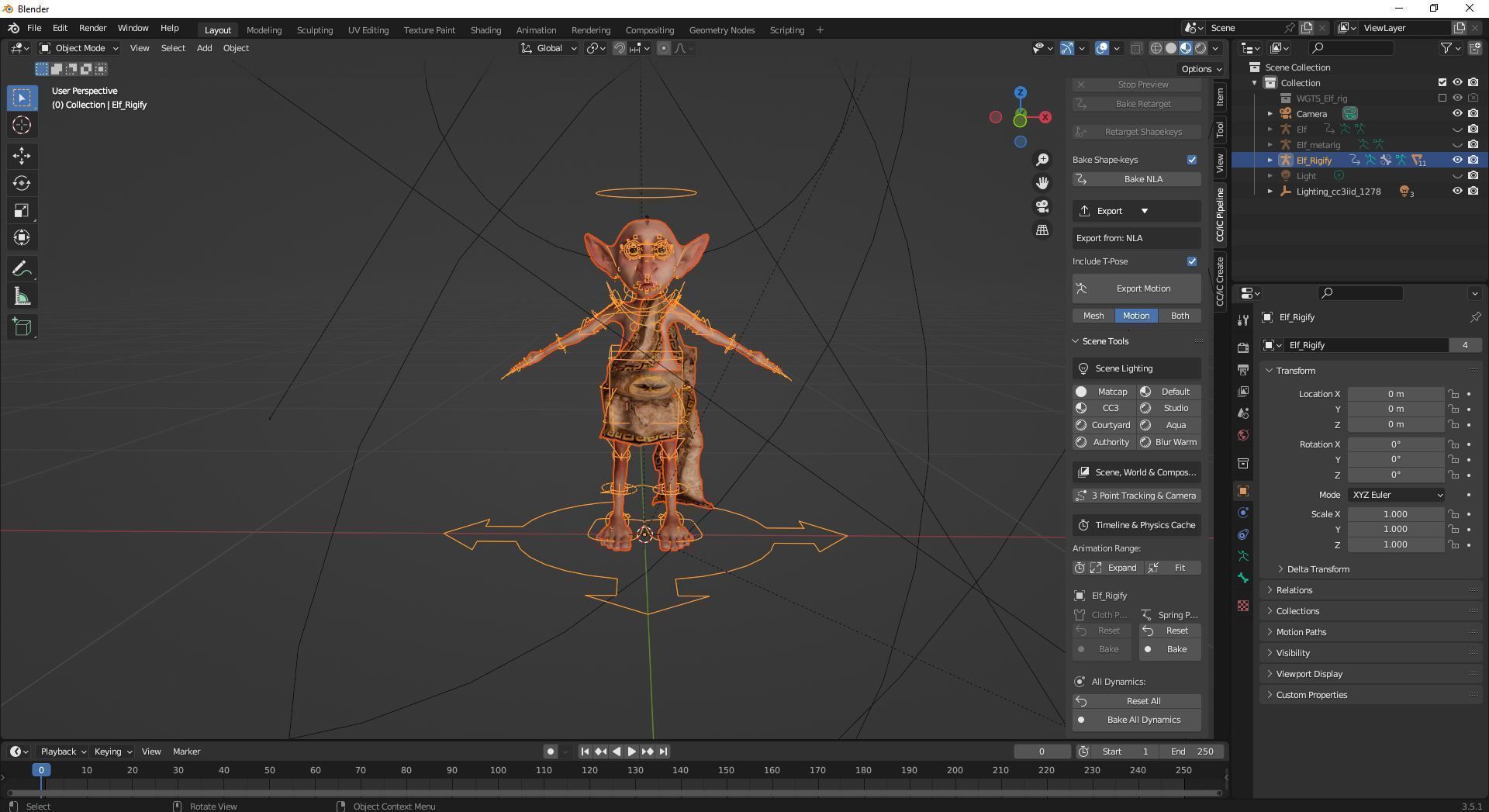Activate the Scale tool
Viewport: 1489px width, 812px height.
point(22,210)
